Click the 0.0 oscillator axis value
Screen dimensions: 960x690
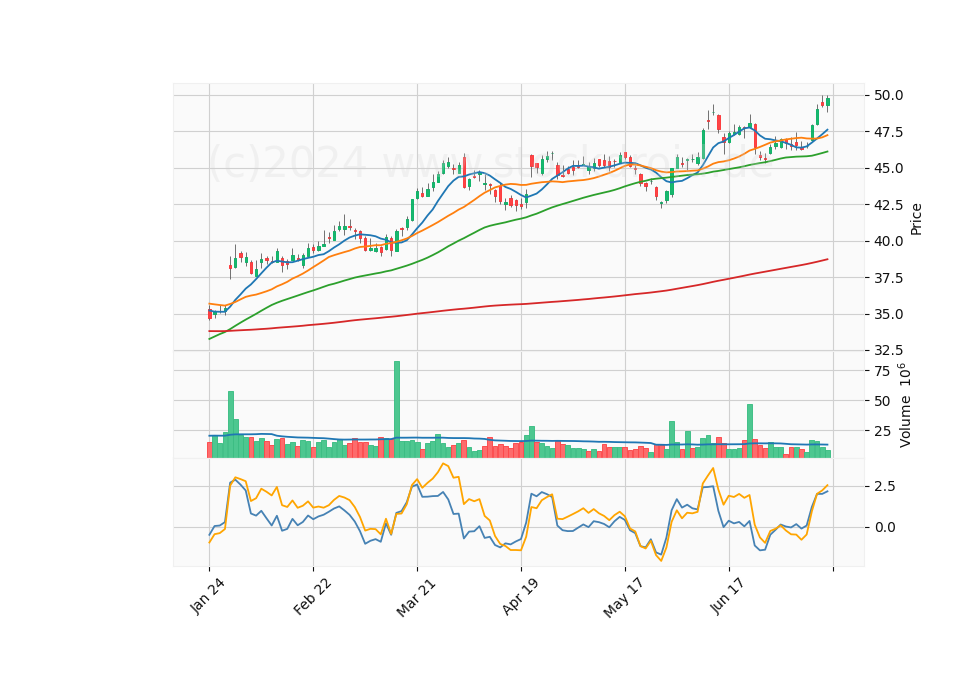885,527
